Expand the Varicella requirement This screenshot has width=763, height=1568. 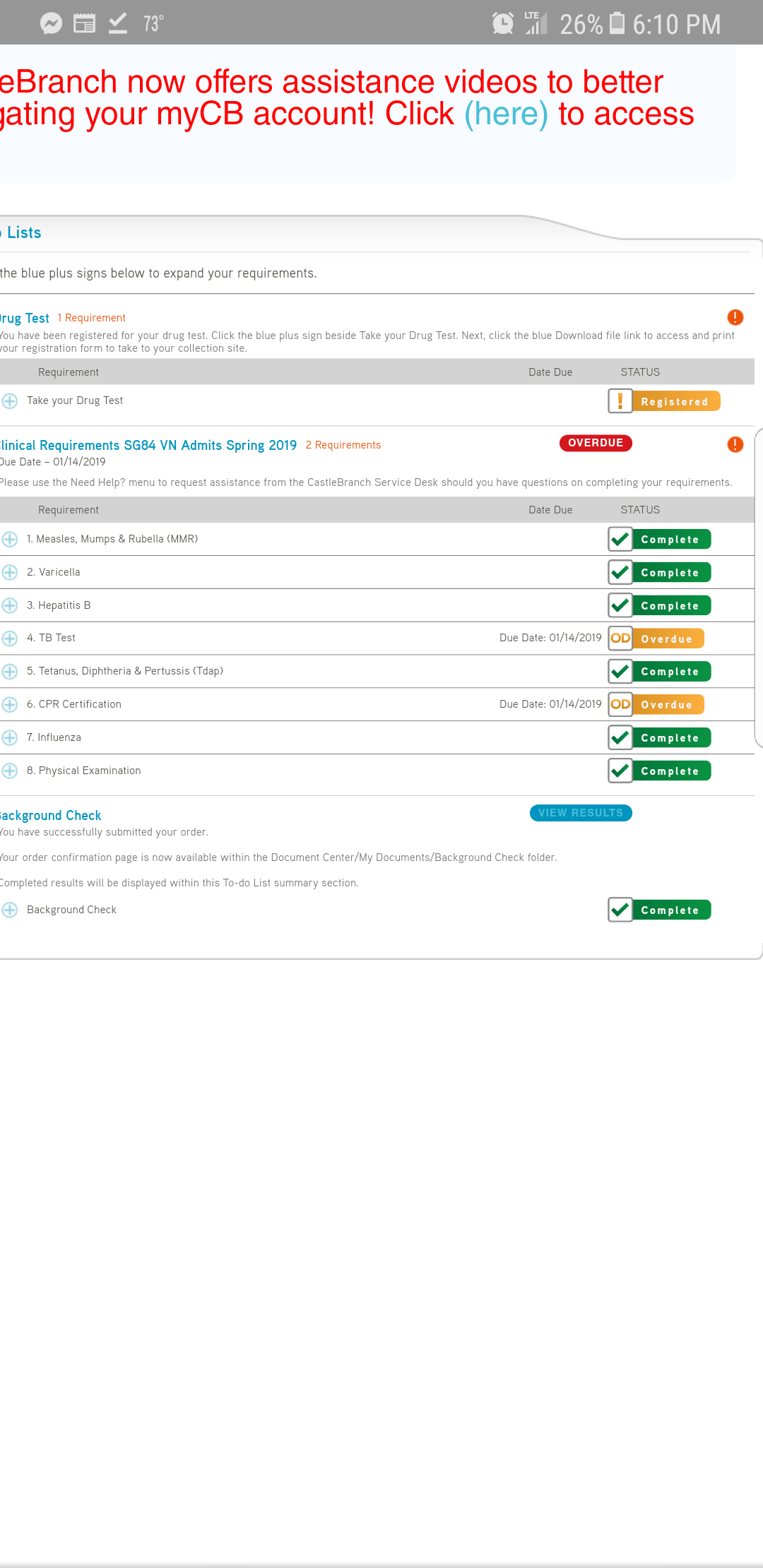(9, 573)
